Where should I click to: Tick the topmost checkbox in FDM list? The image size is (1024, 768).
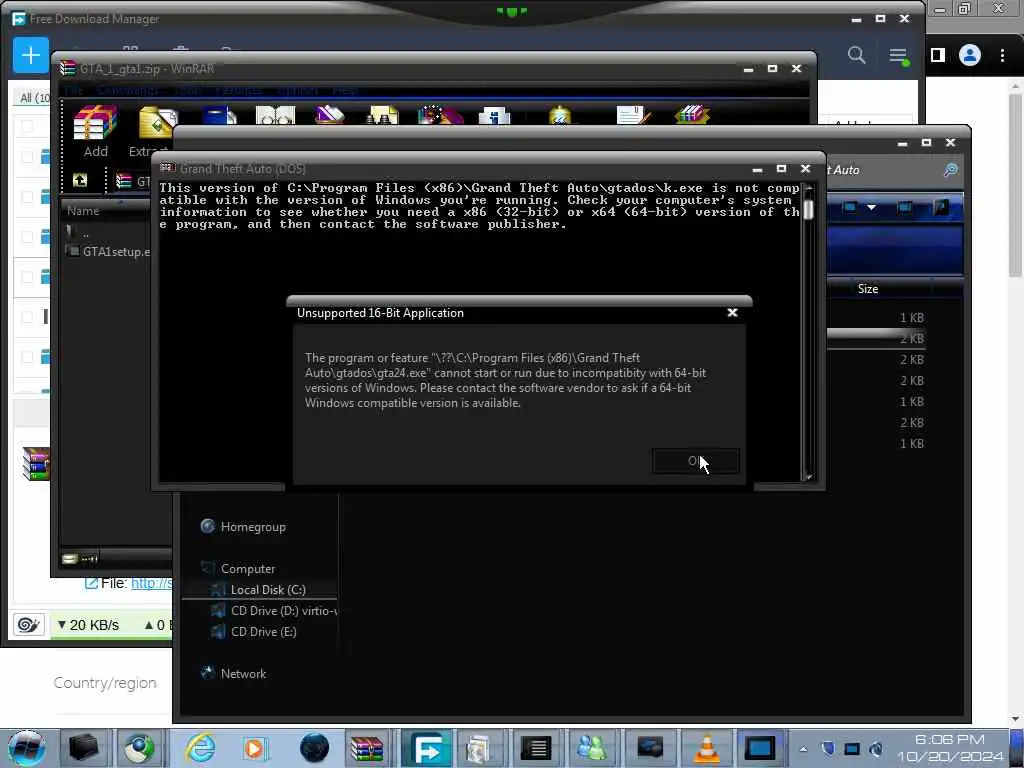(x=27, y=125)
